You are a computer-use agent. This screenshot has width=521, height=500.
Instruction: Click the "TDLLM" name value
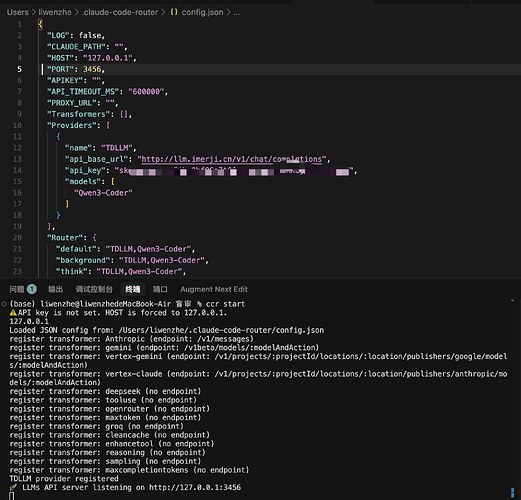[117, 148]
